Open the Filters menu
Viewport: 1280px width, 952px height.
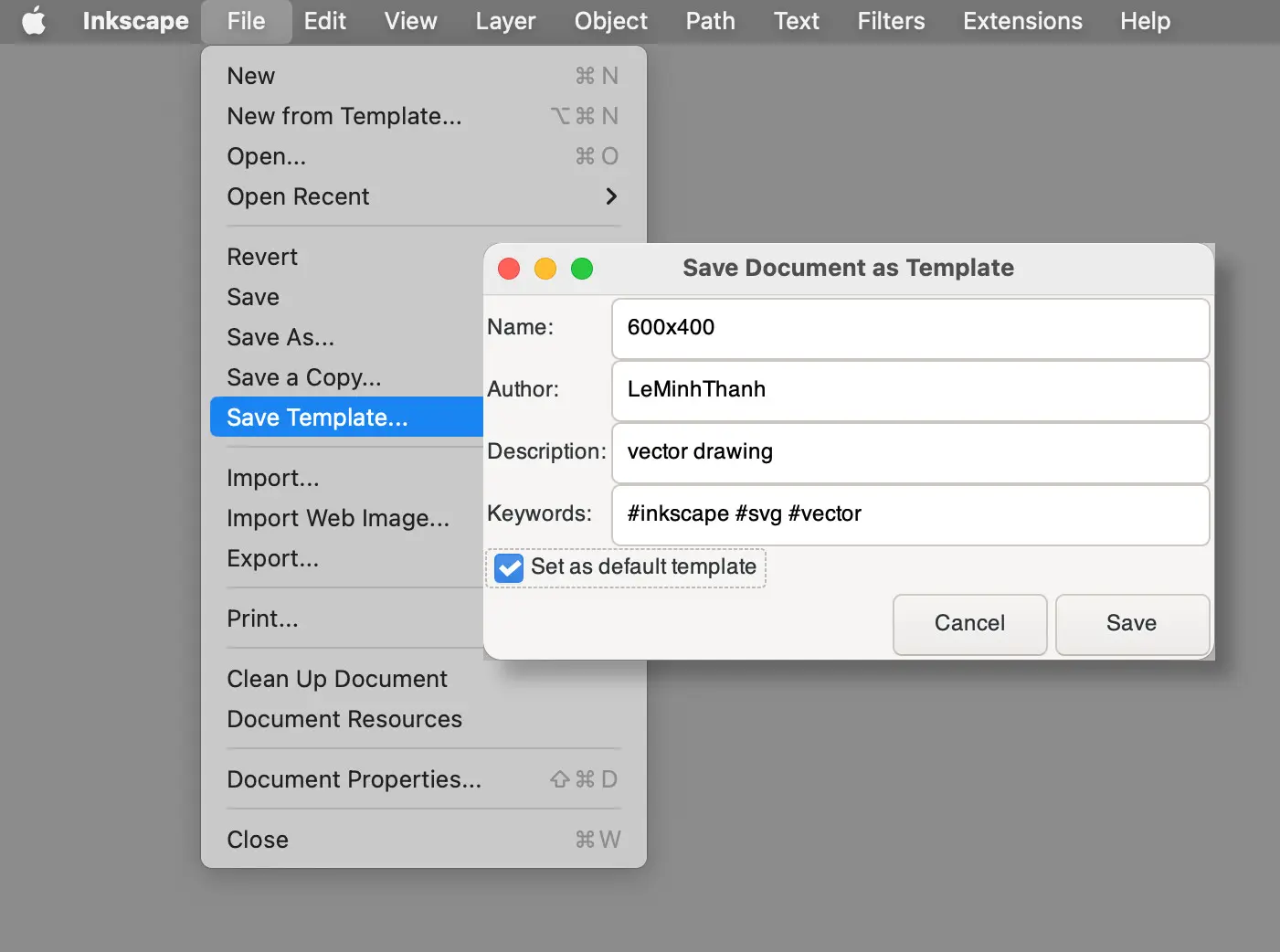pos(891,21)
